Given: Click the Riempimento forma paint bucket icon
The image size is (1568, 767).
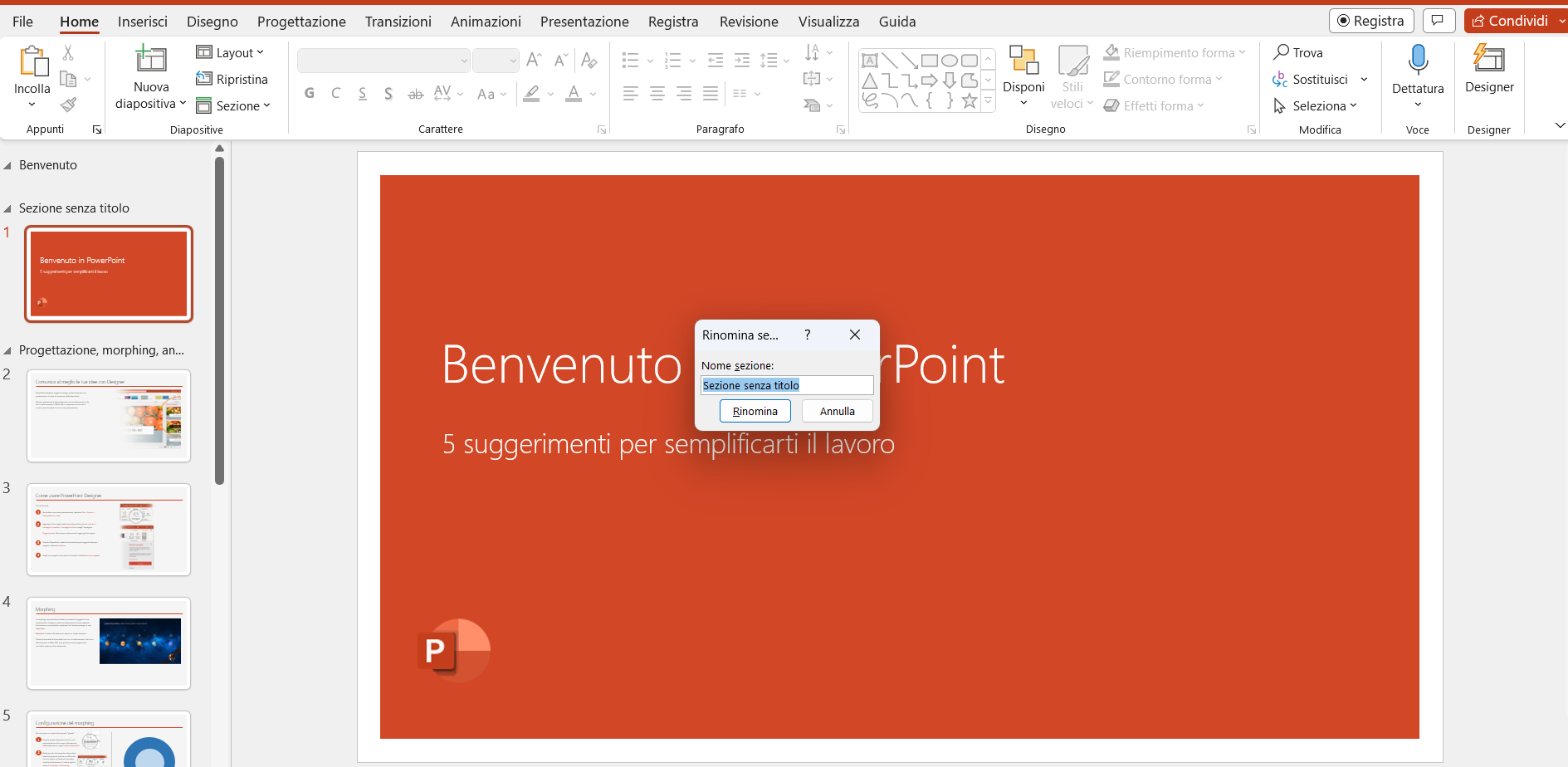Looking at the screenshot, I should (1111, 51).
